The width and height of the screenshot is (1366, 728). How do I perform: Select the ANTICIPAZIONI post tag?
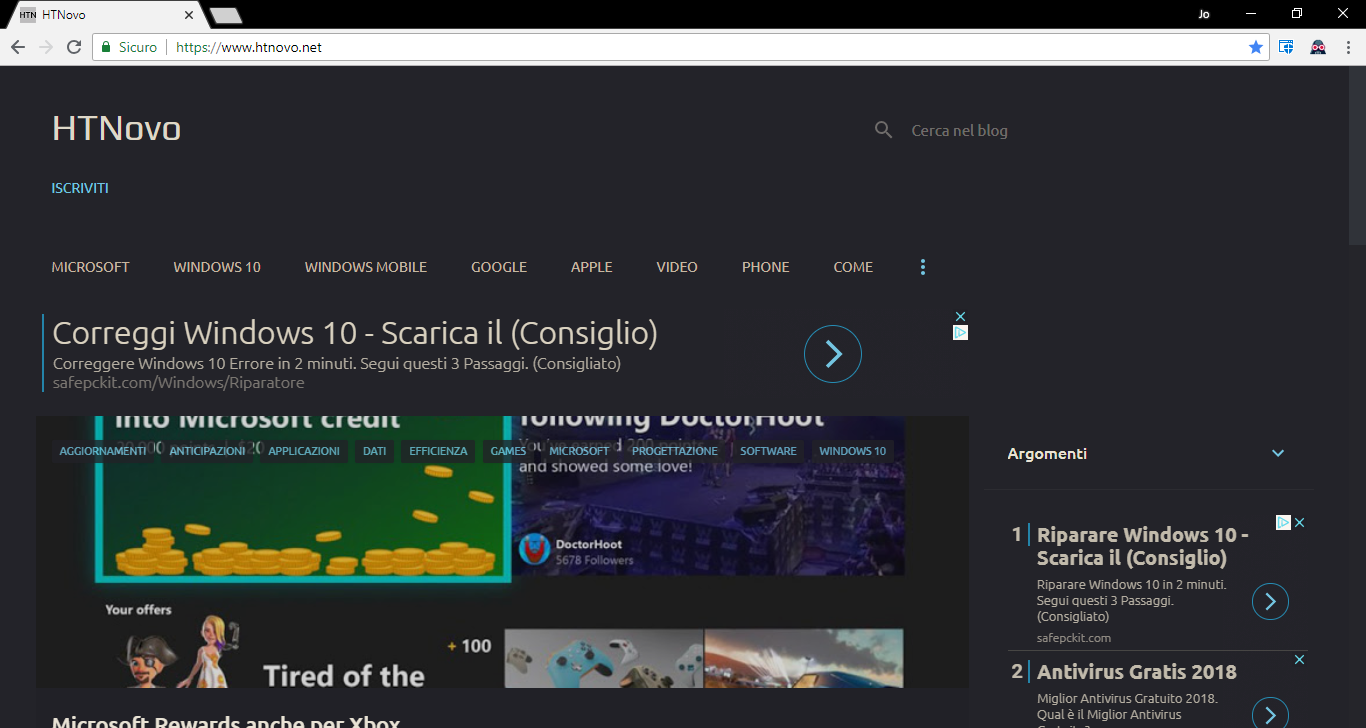[x=207, y=451]
